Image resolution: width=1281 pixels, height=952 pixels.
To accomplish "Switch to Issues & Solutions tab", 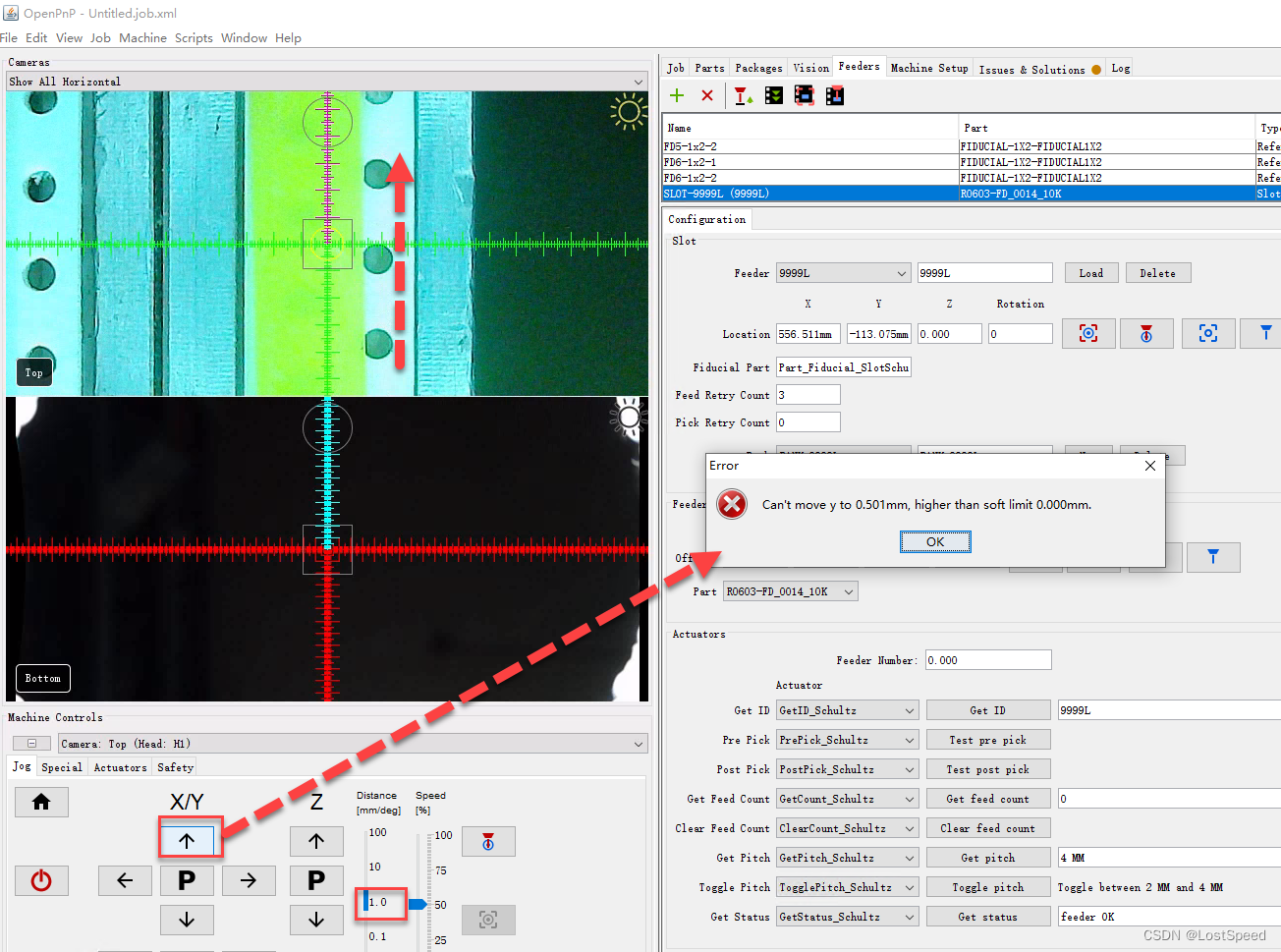I will [x=1039, y=69].
